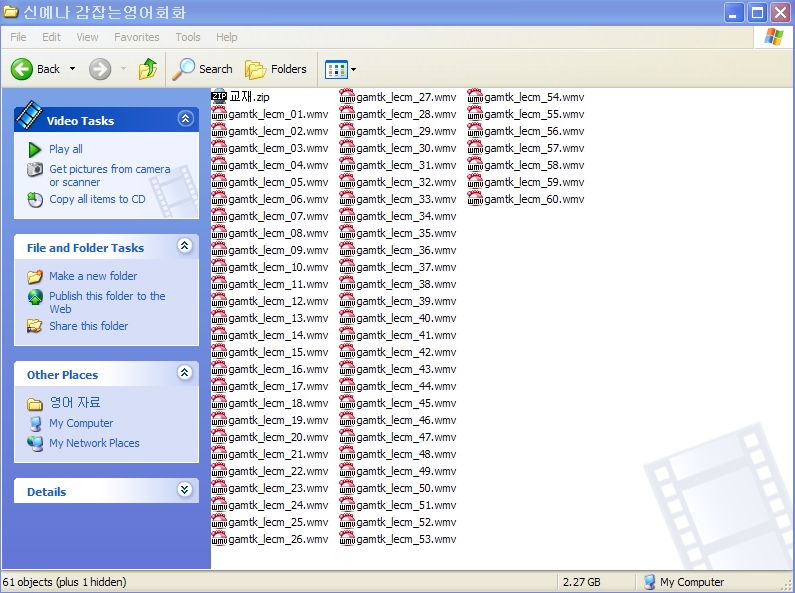Open the Views dropdown arrow
This screenshot has height=593, width=795.
click(353, 69)
